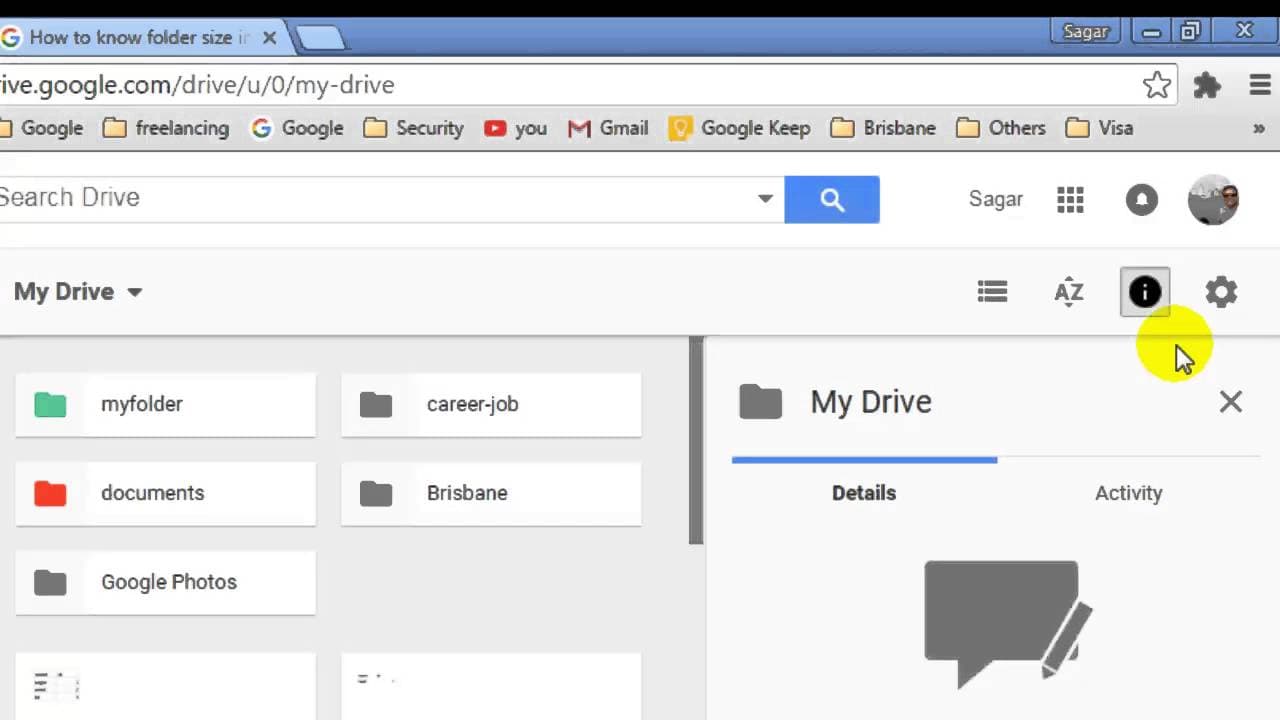Open the Brisbane bookmarks folder
The height and width of the screenshot is (720, 1280).
tap(883, 128)
